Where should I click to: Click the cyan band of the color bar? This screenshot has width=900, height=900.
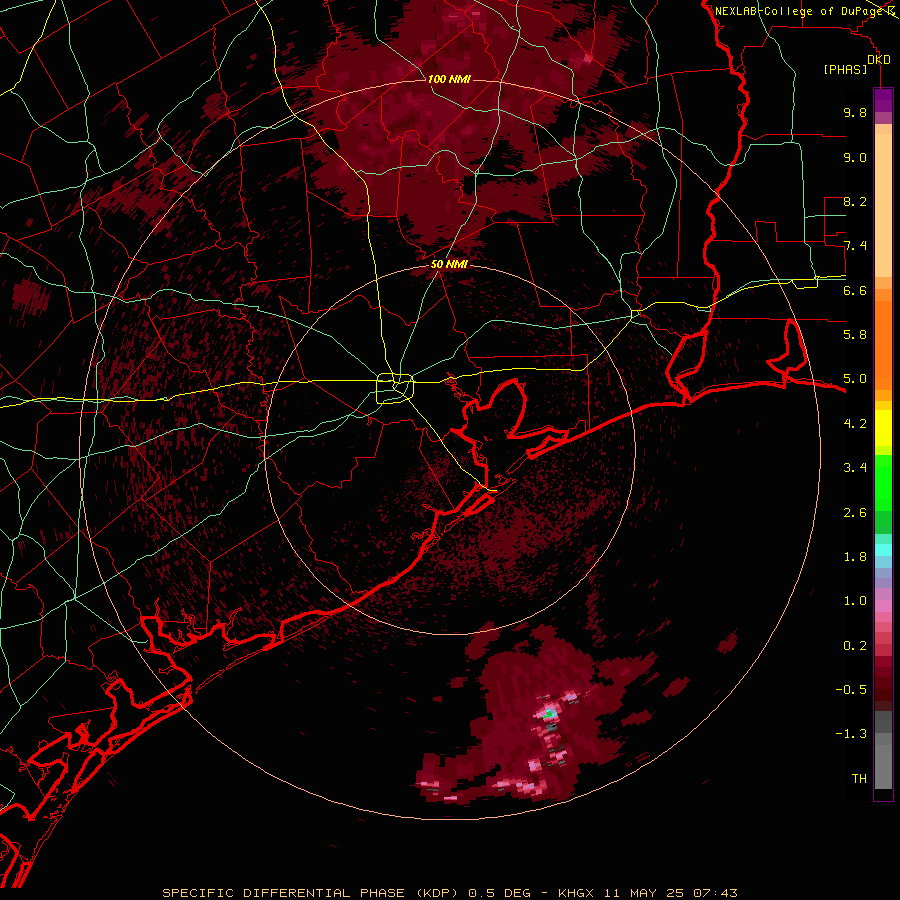(x=883, y=549)
